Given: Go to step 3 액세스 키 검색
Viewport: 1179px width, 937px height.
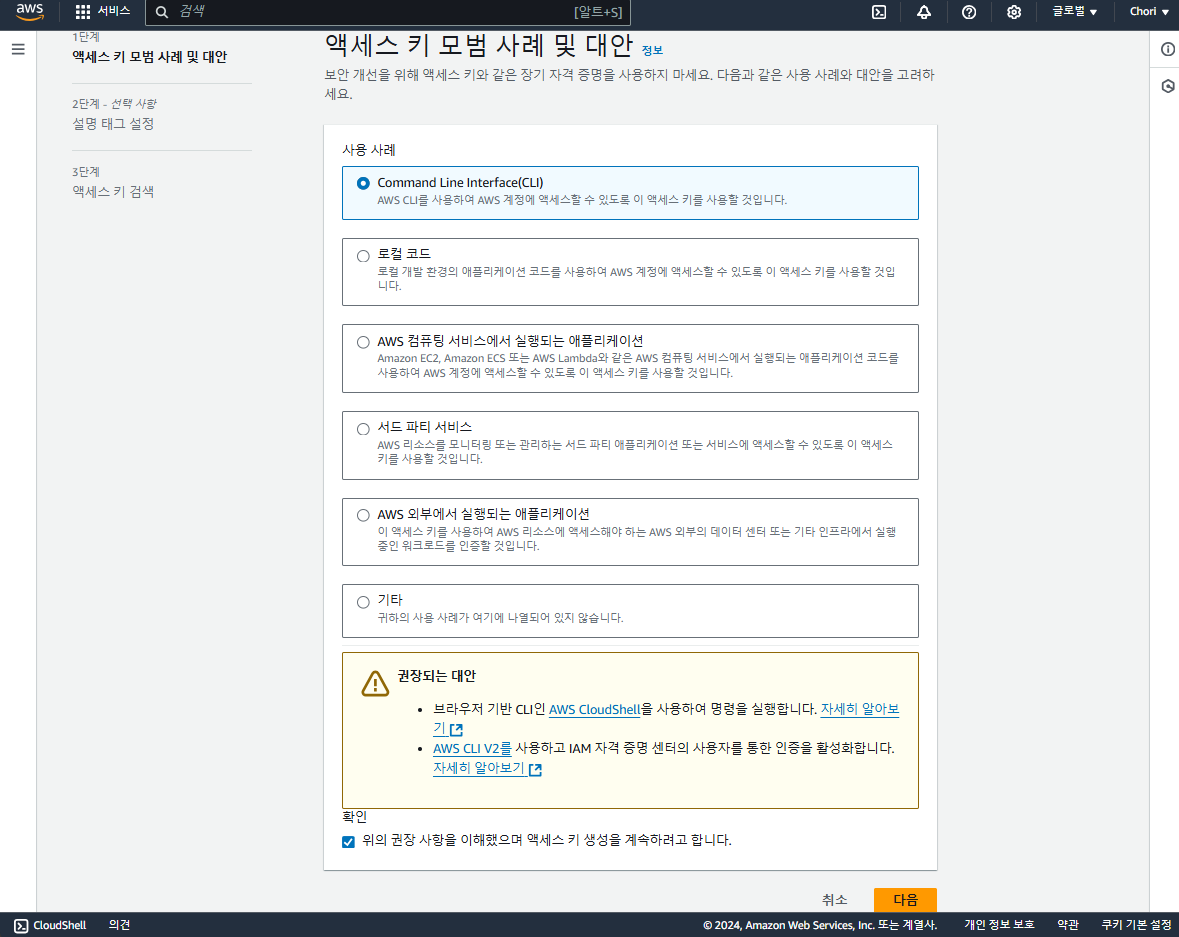Looking at the screenshot, I should (113, 192).
